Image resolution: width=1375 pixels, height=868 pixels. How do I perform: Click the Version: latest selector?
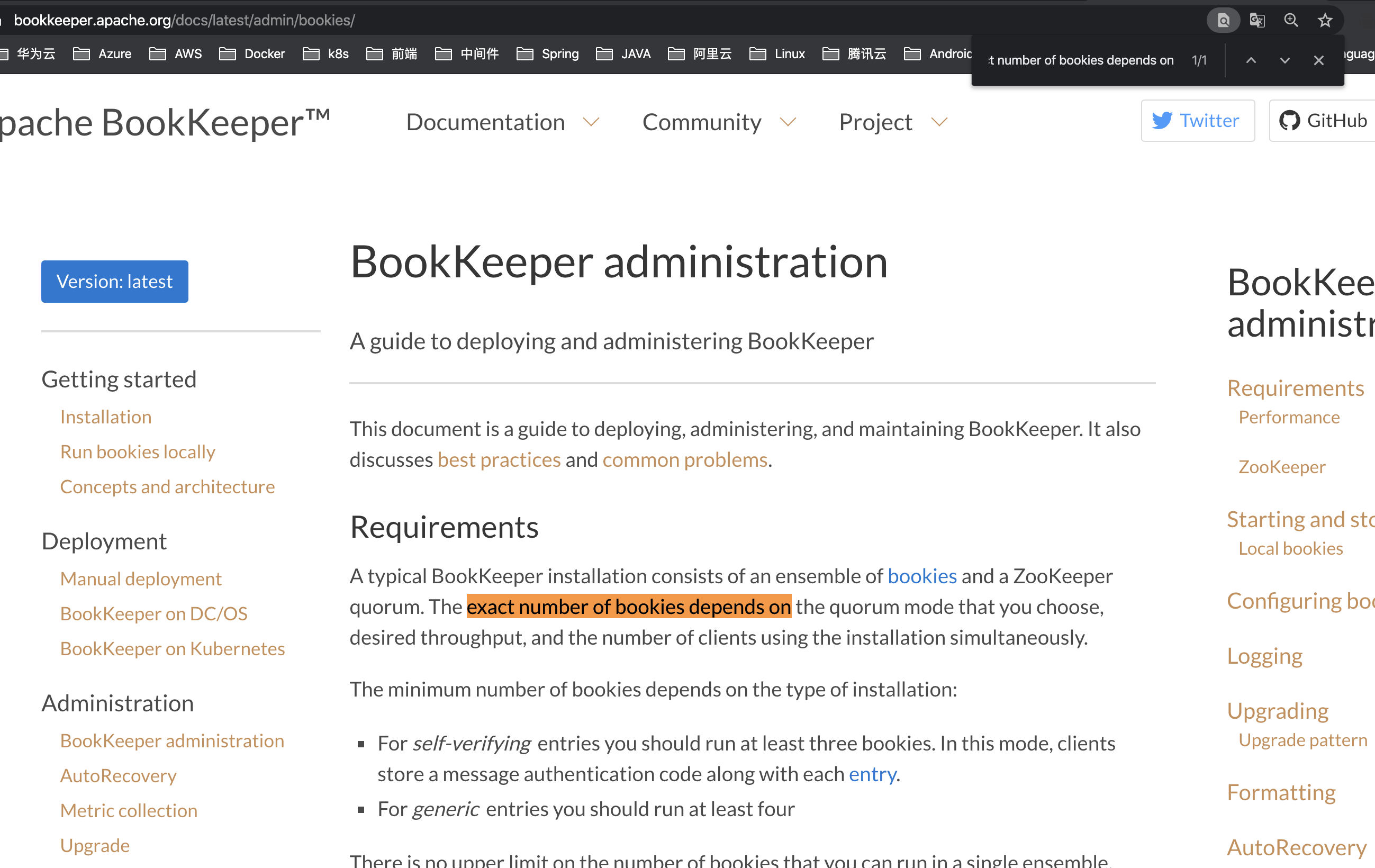[114, 282]
